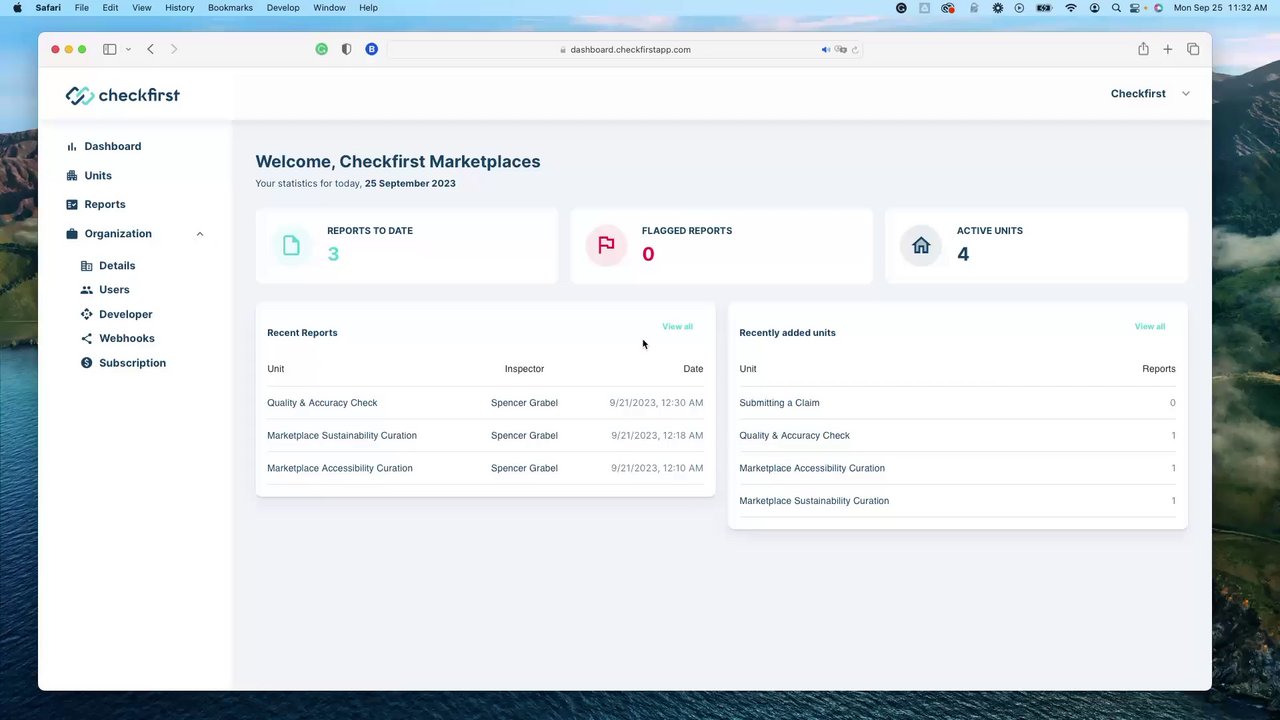Open the Marketplace Sustainability Curation report row
Image resolution: width=1280 pixels, height=720 pixels.
pyautogui.click(x=485, y=435)
